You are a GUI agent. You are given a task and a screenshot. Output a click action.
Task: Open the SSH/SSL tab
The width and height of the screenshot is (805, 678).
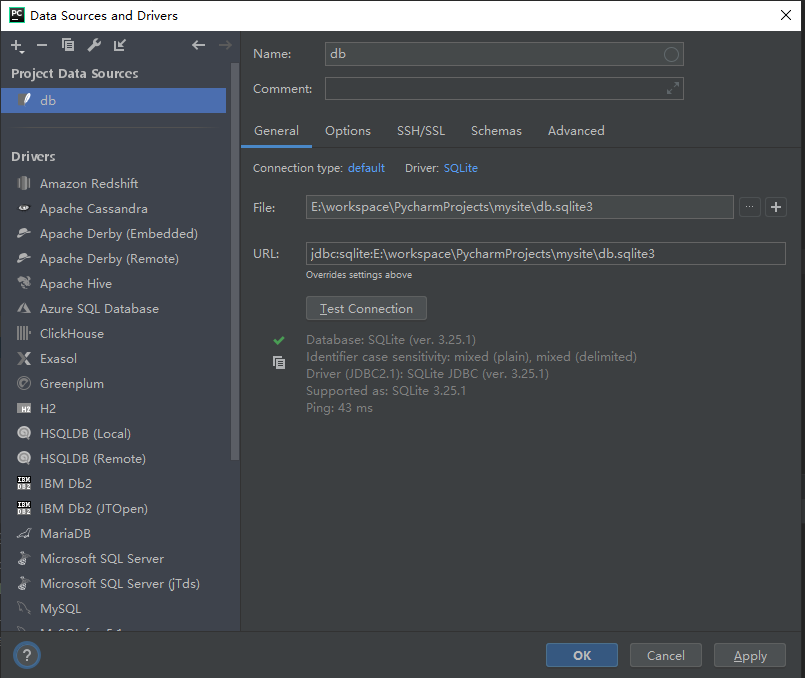coord(420,130)
